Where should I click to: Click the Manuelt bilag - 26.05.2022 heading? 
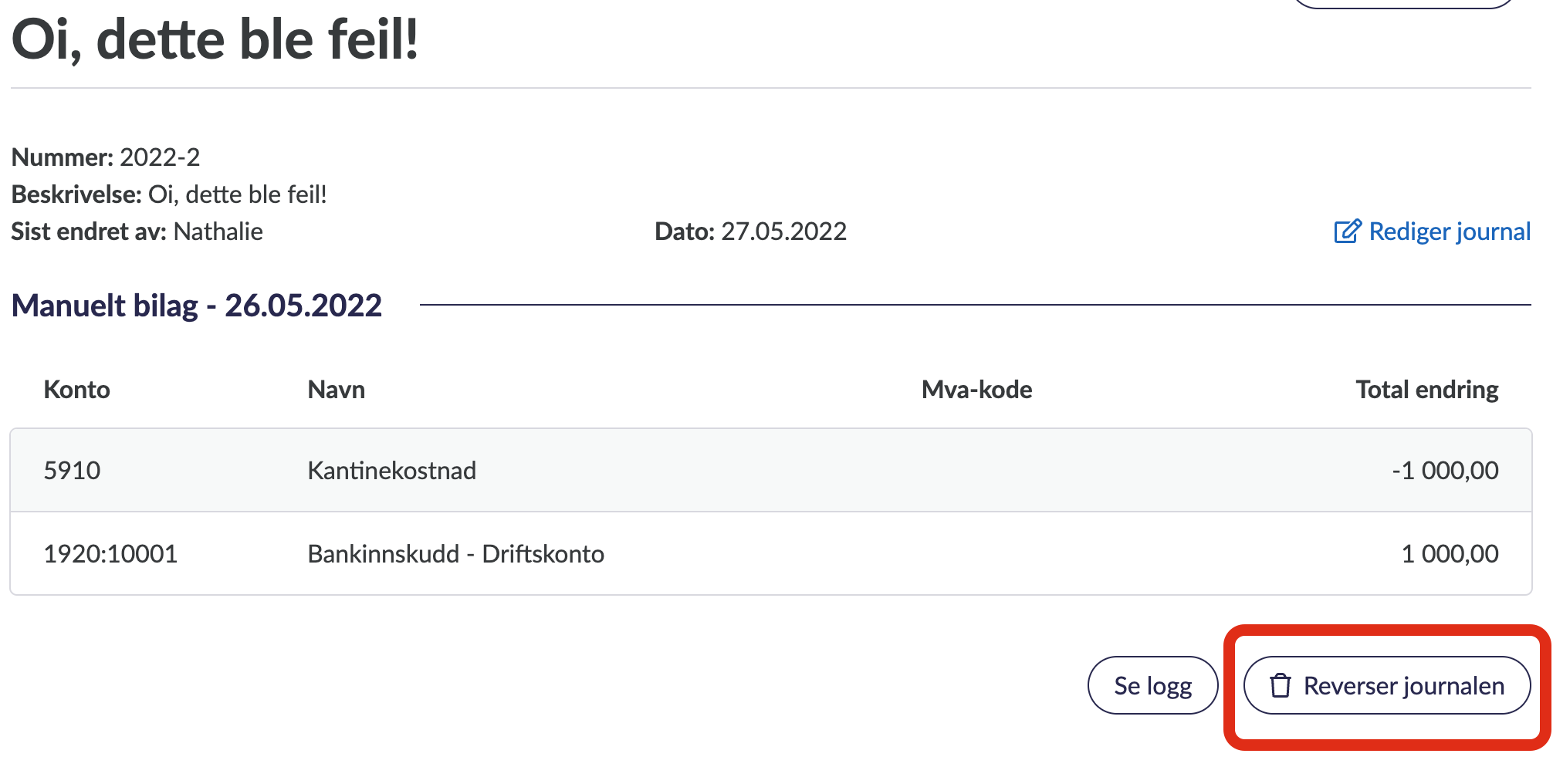tap(197, 306)
